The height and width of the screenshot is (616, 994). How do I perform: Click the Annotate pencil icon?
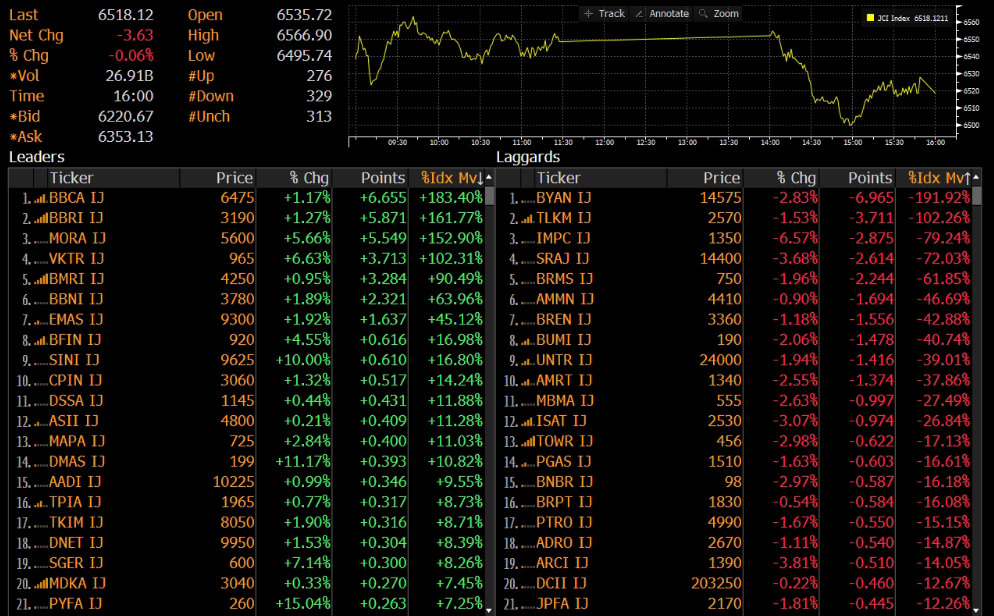(639, 13)
